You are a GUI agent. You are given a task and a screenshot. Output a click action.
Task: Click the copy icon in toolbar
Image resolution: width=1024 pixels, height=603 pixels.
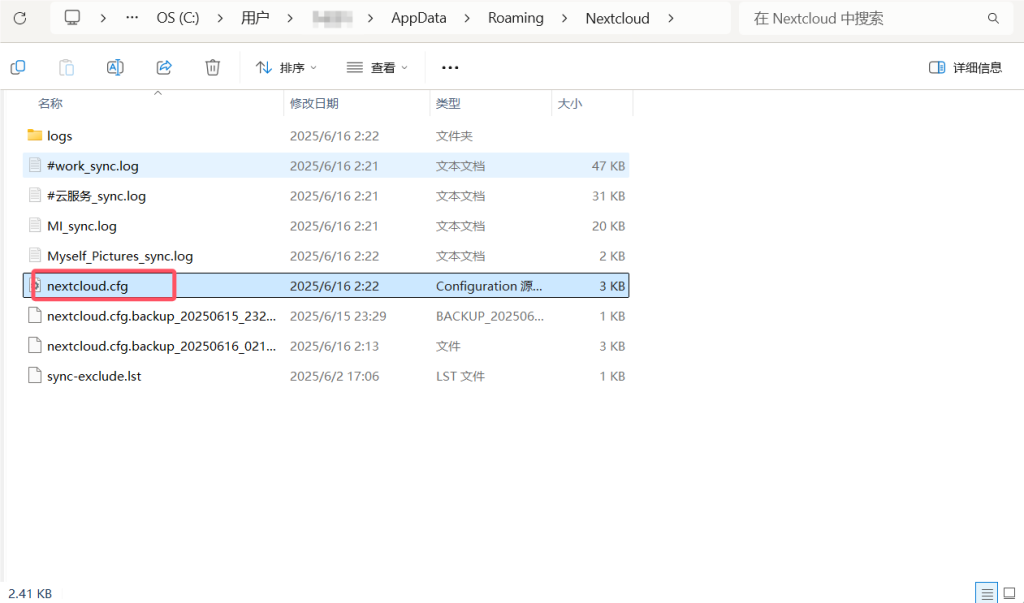tap(18, 67)
